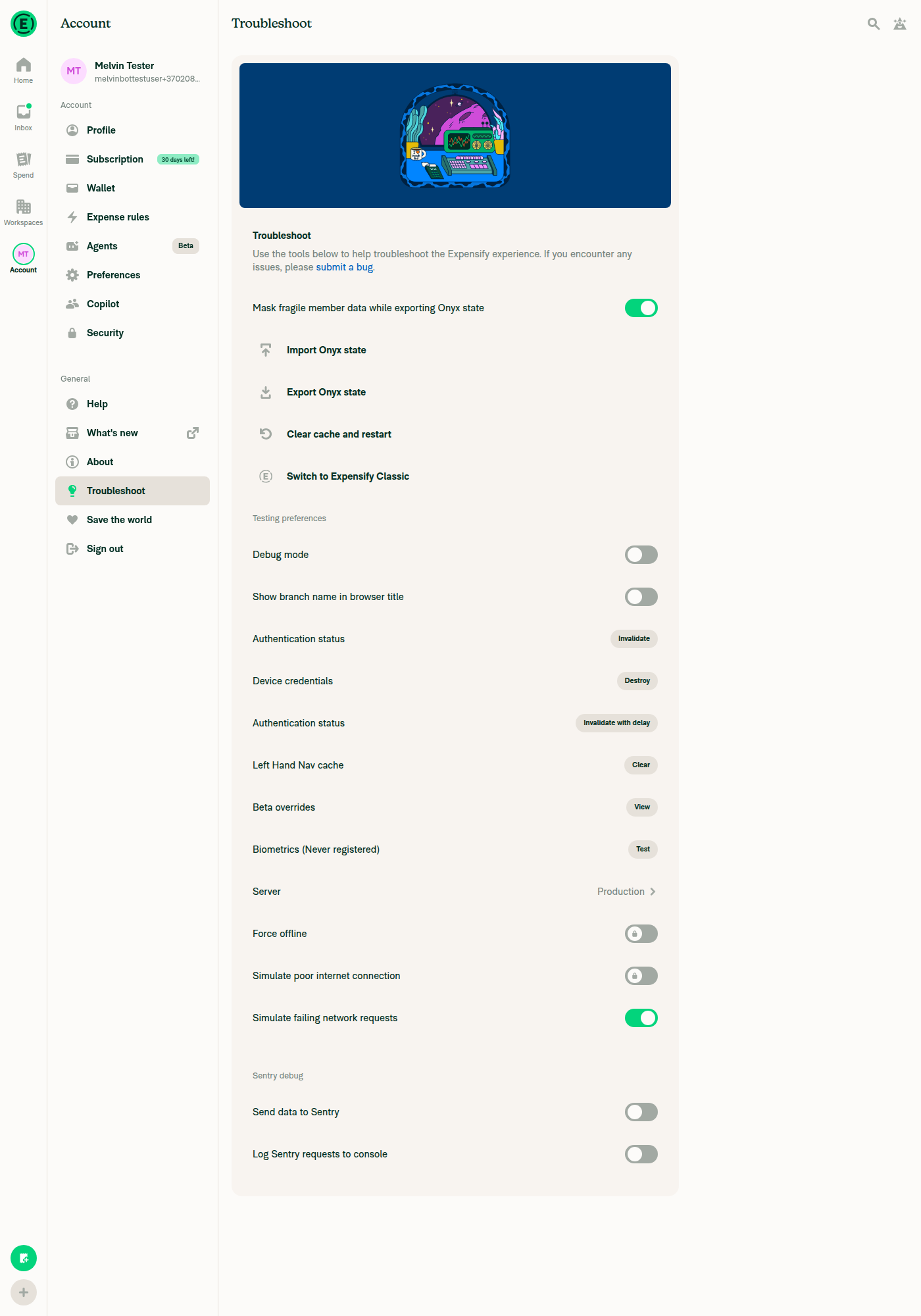Click Melvin Tester profile avatar
The width and height of the screenshot is (921, 1316).
[x=74, y=71]
